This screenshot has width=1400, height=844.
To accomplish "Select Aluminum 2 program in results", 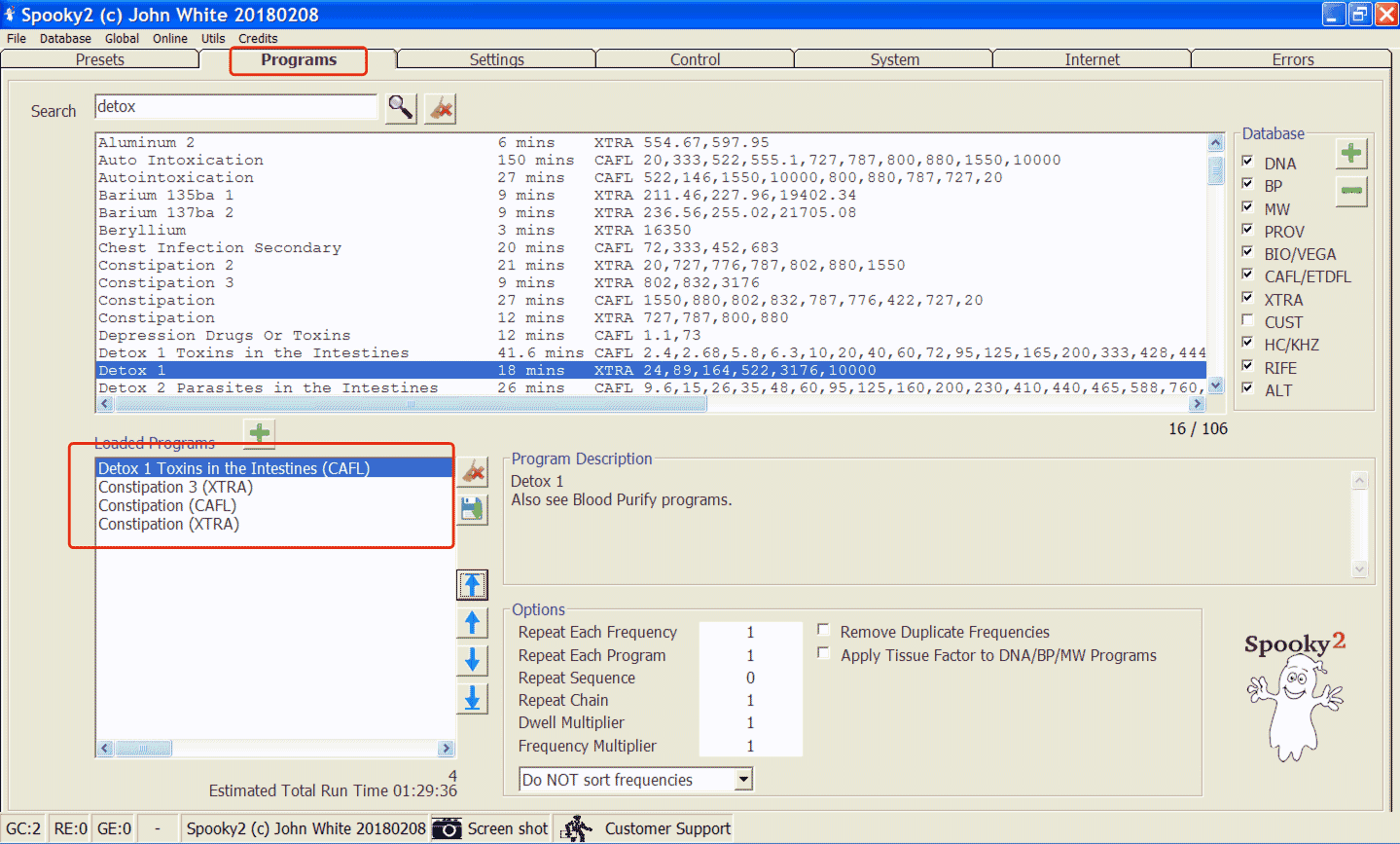I will pyautogui.click(x=652, y=142).
